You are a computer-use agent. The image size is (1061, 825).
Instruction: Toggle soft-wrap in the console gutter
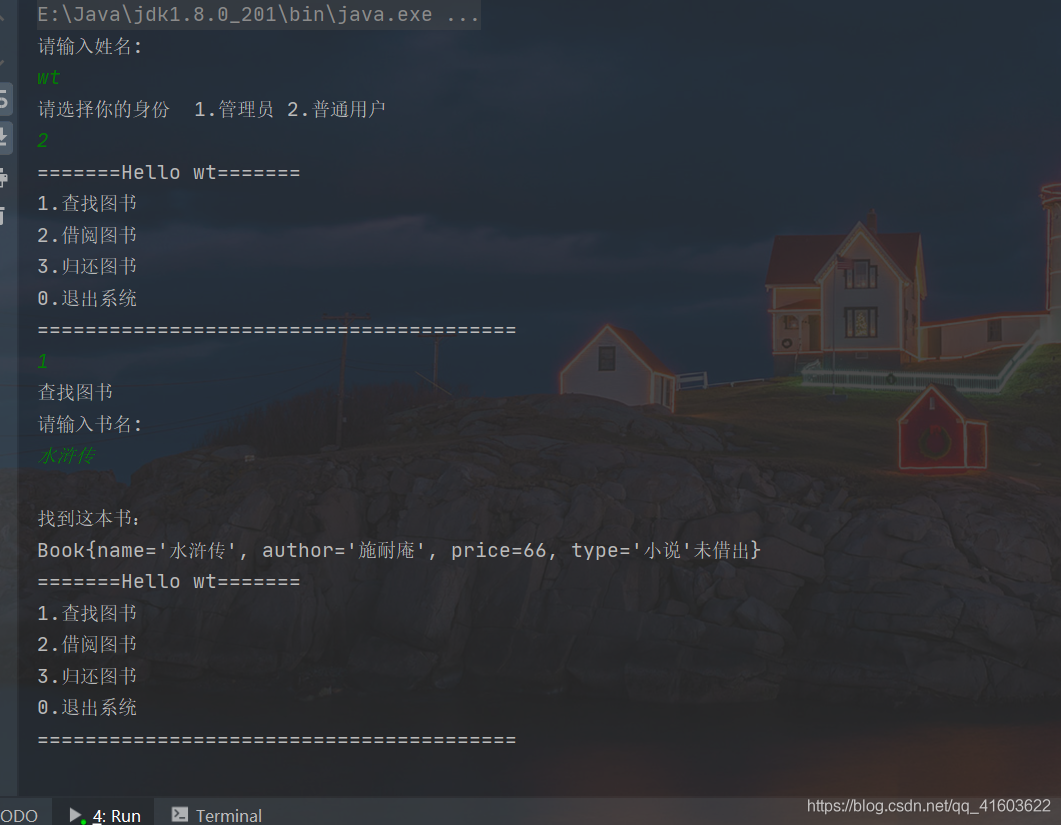[3, 99]
